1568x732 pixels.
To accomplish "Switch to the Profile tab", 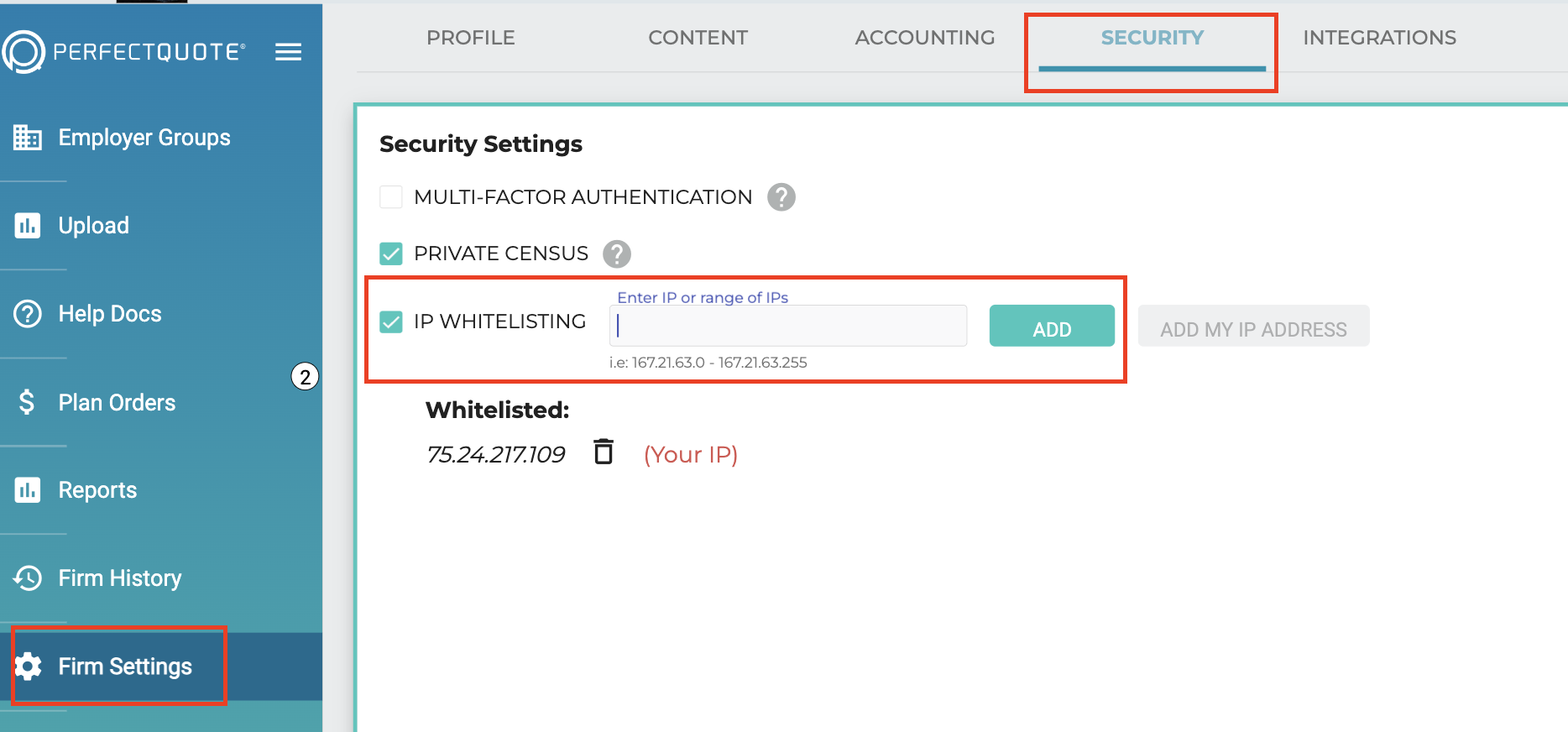I will tap(470, 38).
